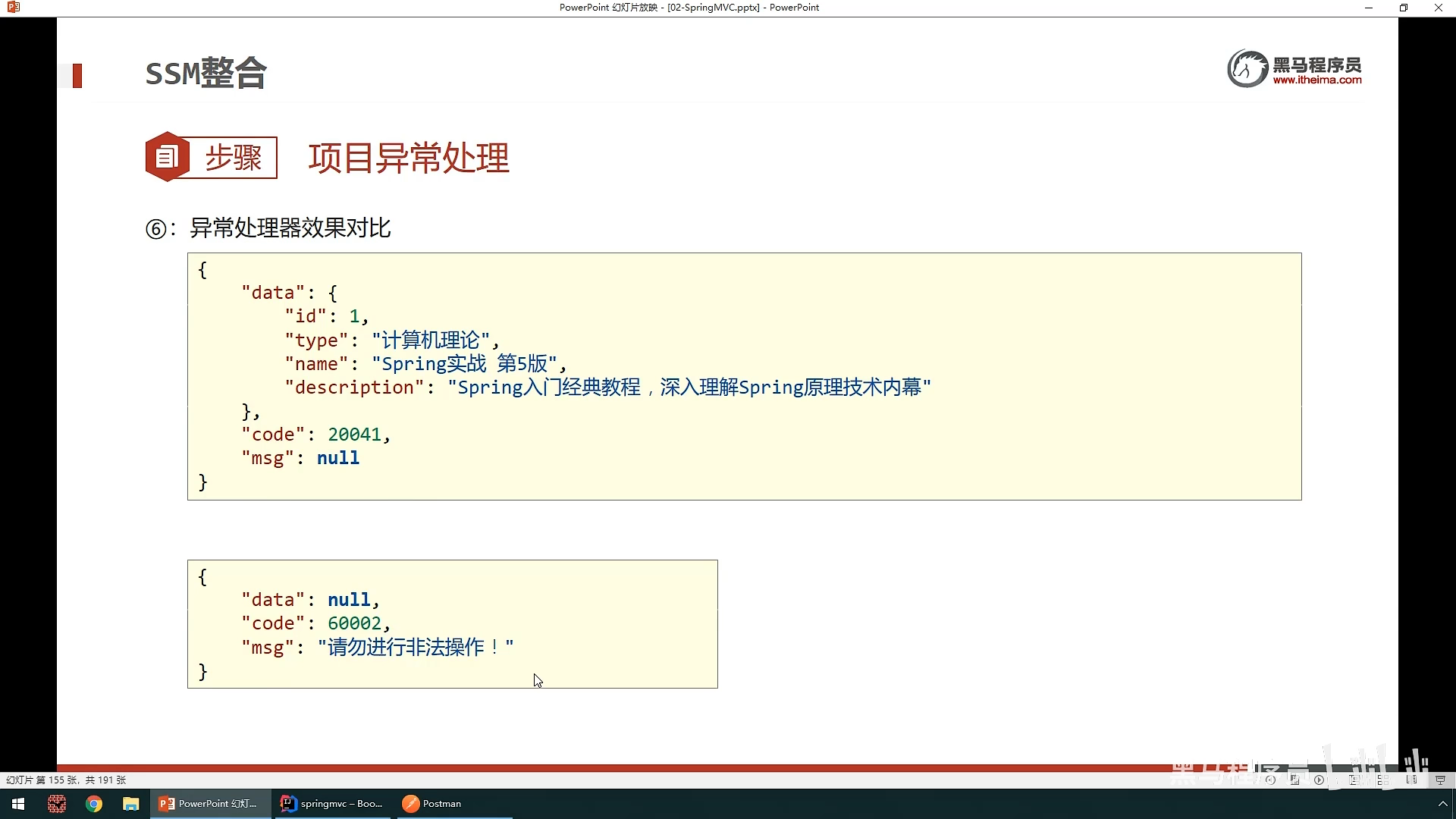Image resolution: width=1456 pixels, height=819 pixels.
Task: Expand the system tray hidden icons chevron
Action: pyautogui.click(x=1442, y=804)
